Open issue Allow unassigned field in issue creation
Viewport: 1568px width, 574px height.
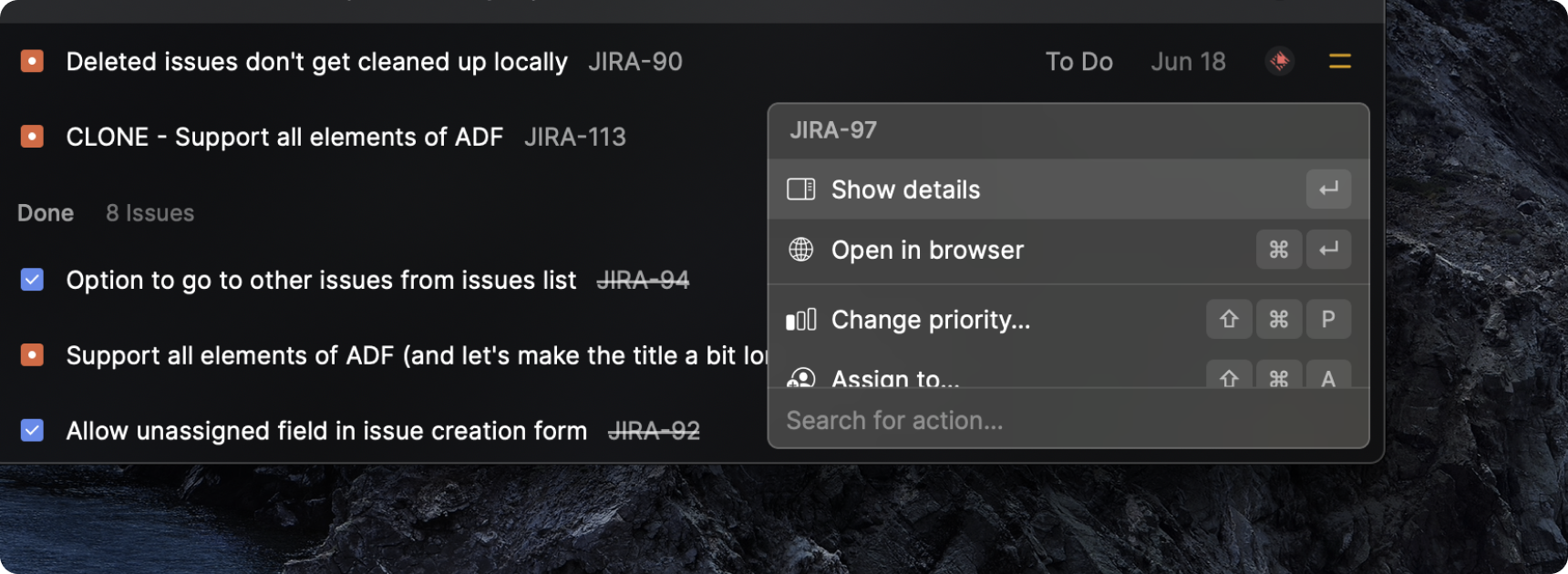click(x=326, y=431)
